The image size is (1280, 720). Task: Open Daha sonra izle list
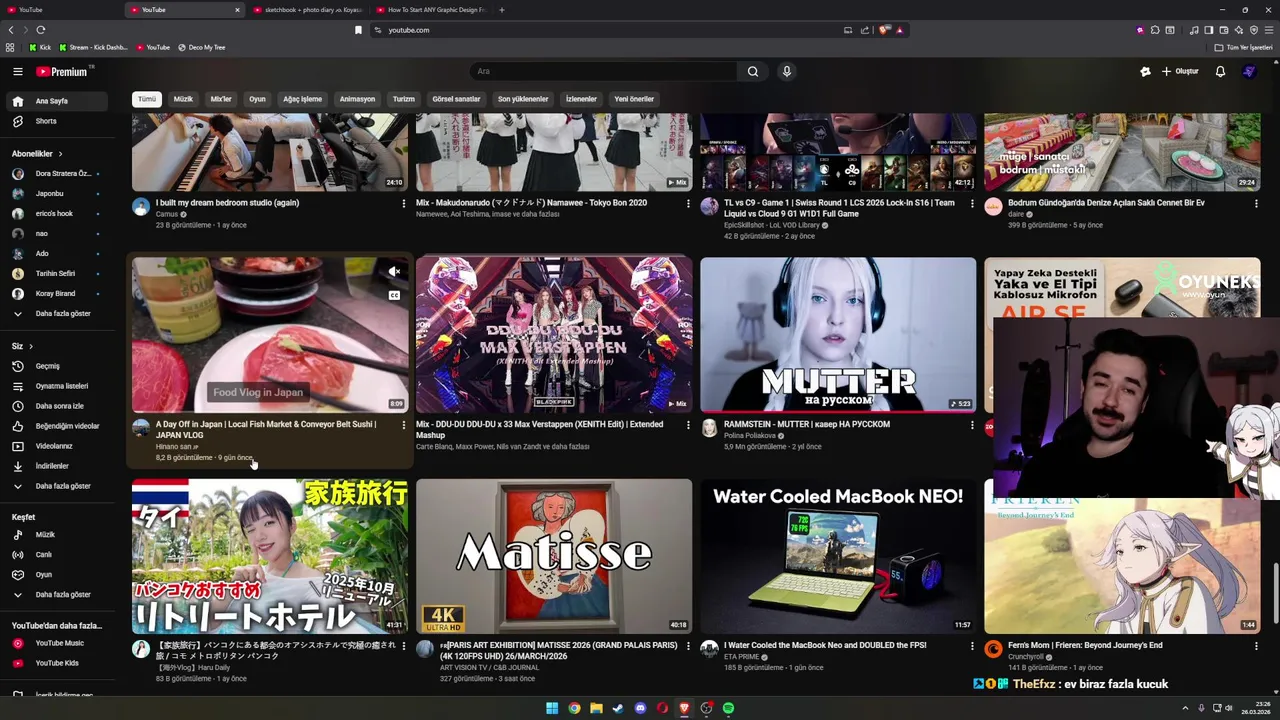[x=58, y=406]
